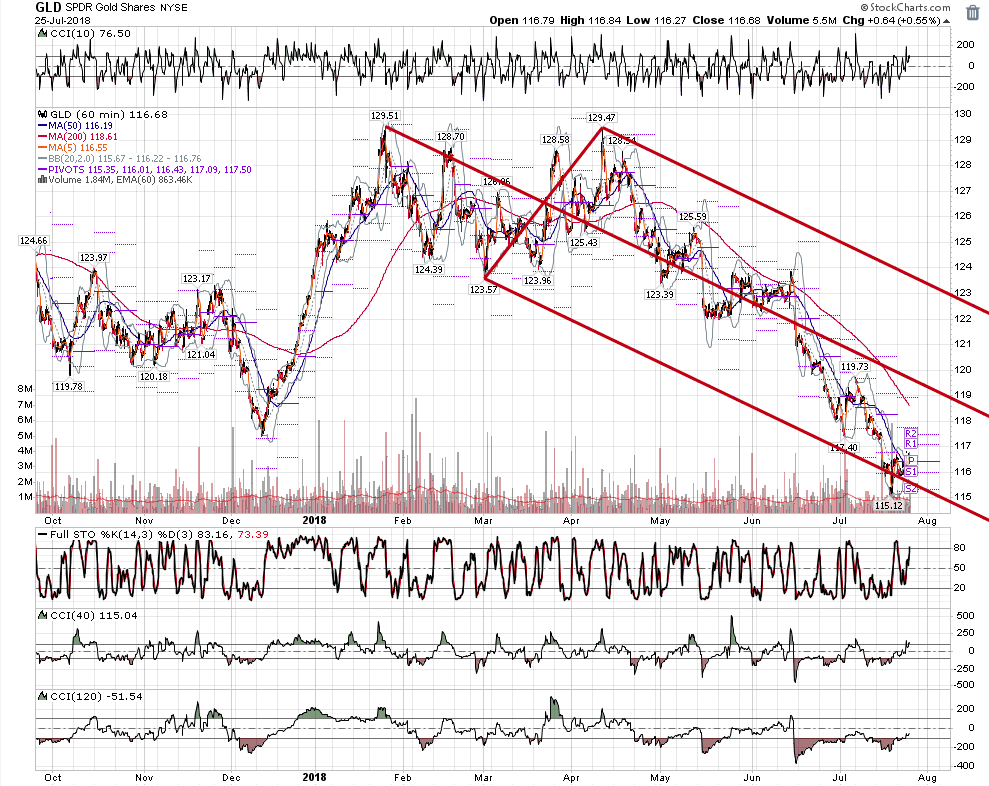The image size is (989, 786).
Task: Click the orange MA(5) legend line swatch
Action: [x=43, y=148]
